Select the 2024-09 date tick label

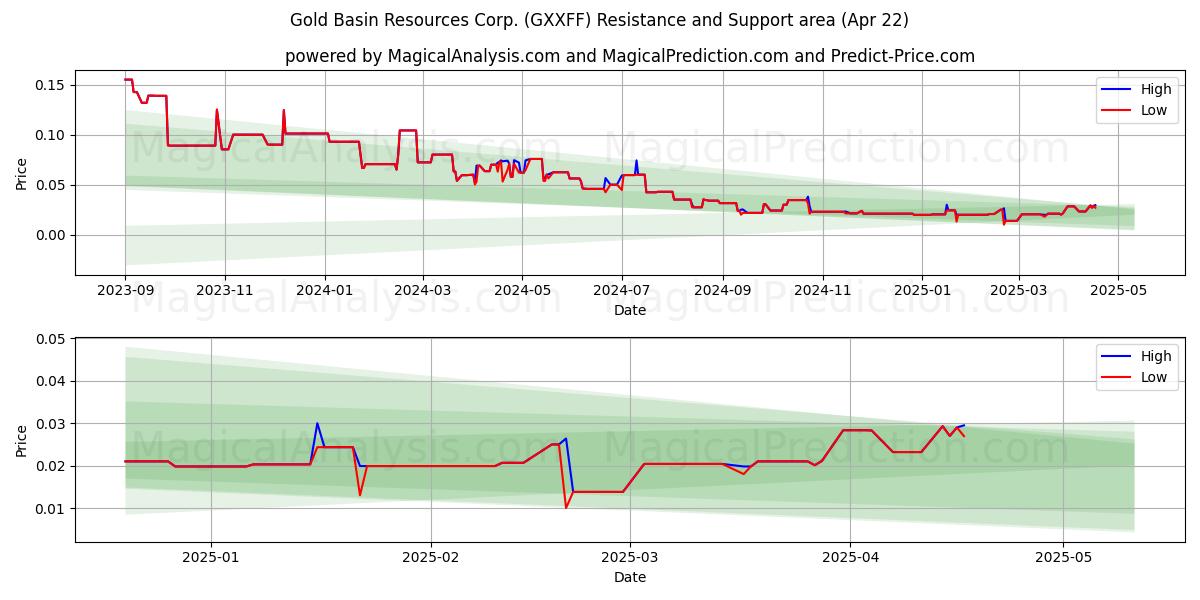[x=722, y=291]
